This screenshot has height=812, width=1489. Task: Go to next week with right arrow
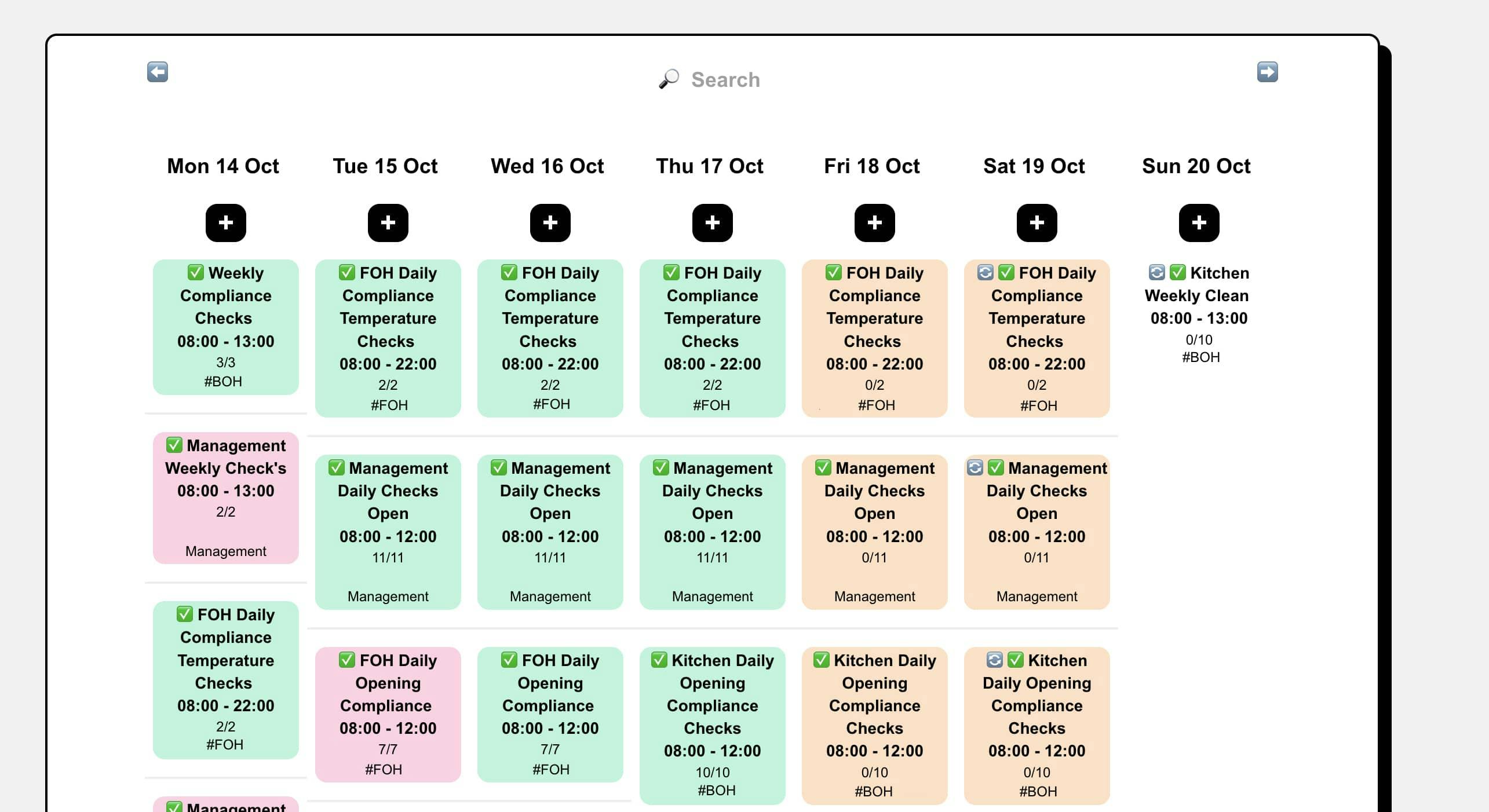(x=1267, y=72)
